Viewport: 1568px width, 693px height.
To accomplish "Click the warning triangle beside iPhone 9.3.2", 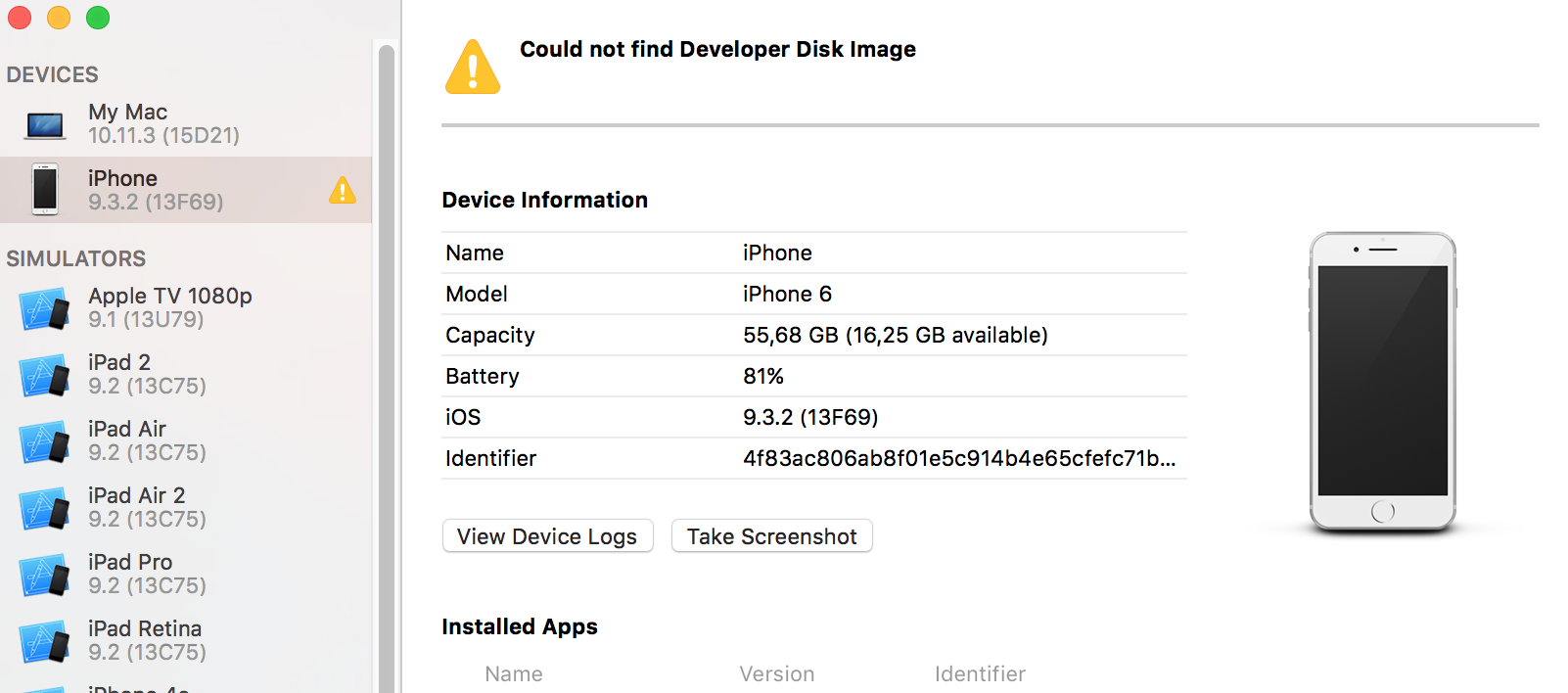I will (x=343, y=190).
